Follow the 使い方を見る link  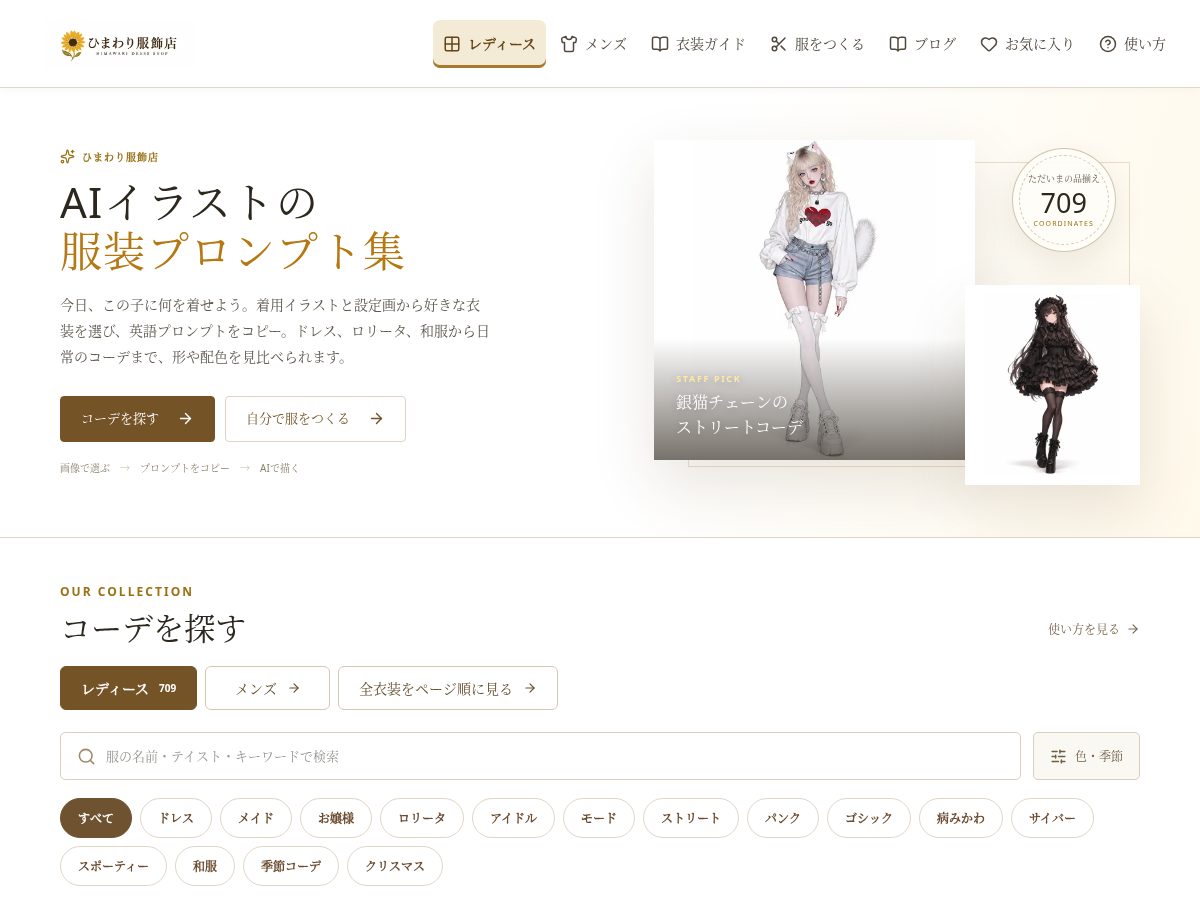pos(1094,629)
